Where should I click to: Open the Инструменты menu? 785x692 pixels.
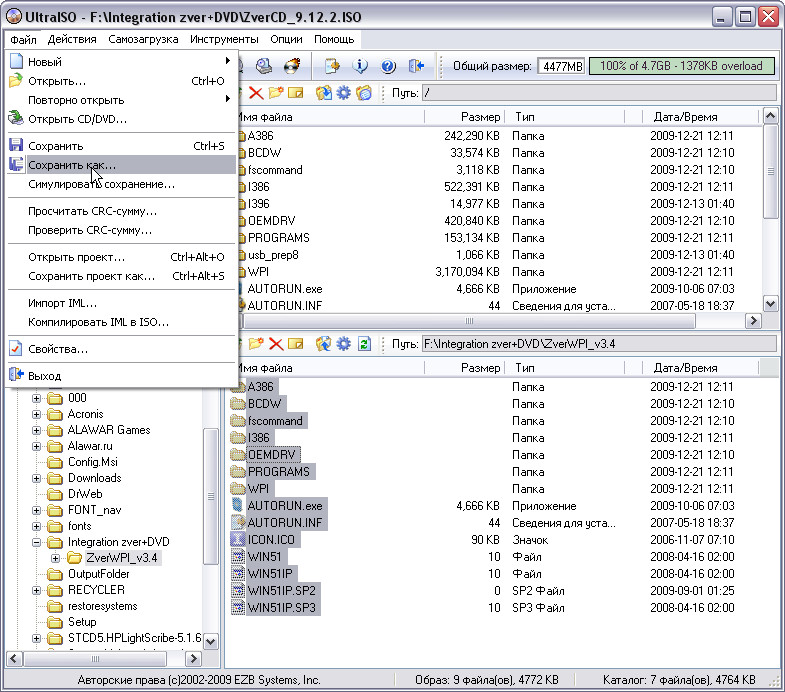click(x=224, y=39)
